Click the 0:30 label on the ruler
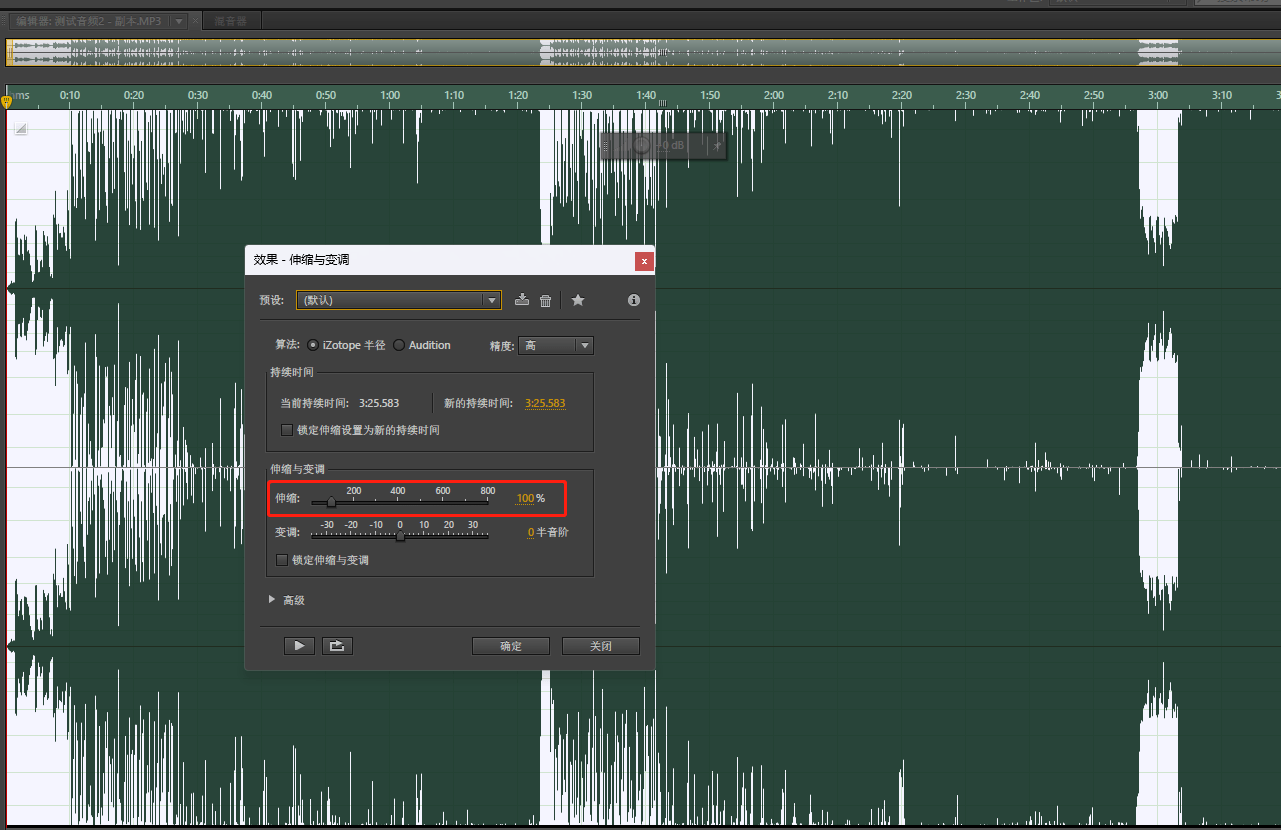 [198, 96]
